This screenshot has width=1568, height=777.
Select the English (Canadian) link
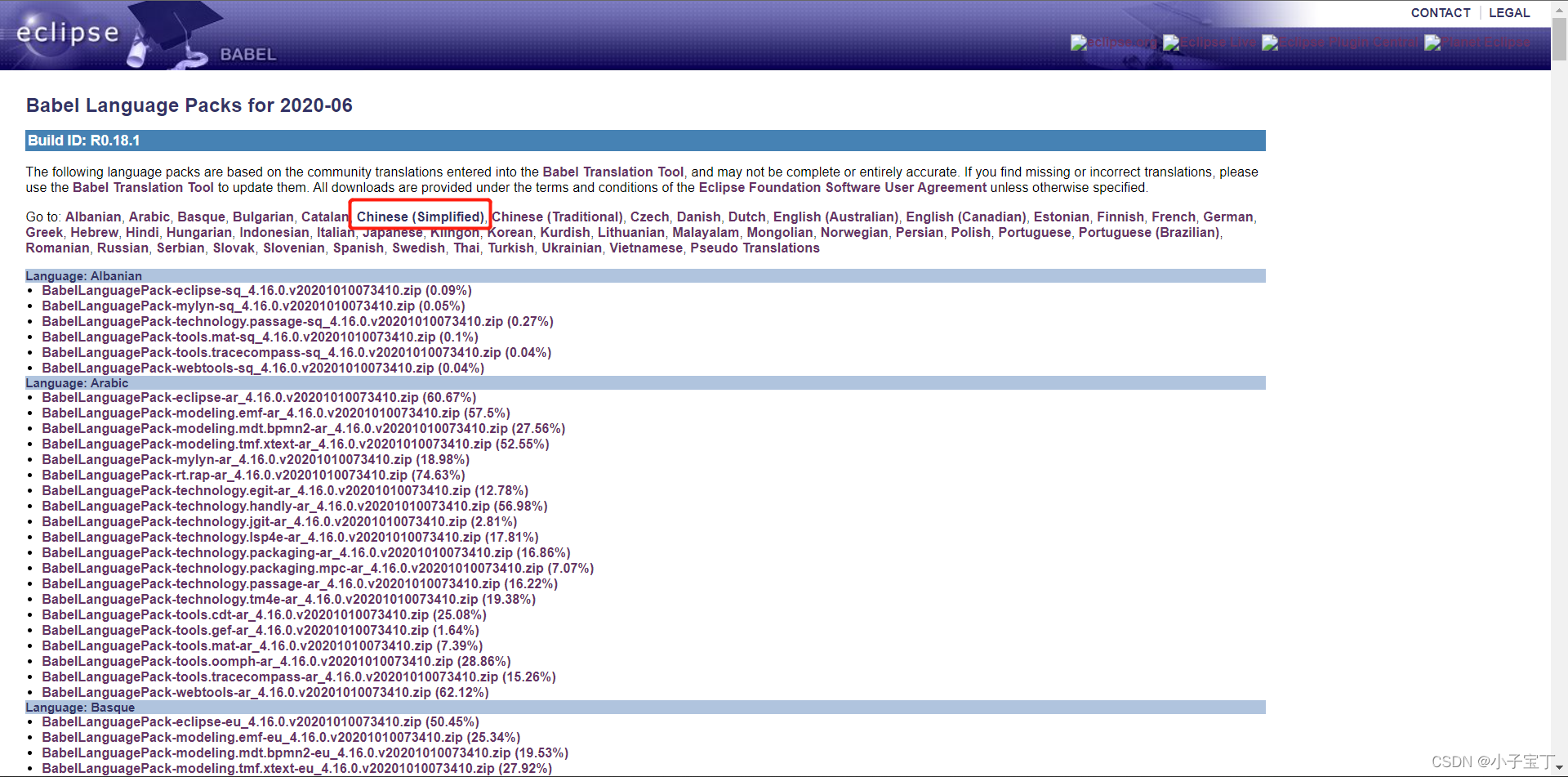point(966,217)
